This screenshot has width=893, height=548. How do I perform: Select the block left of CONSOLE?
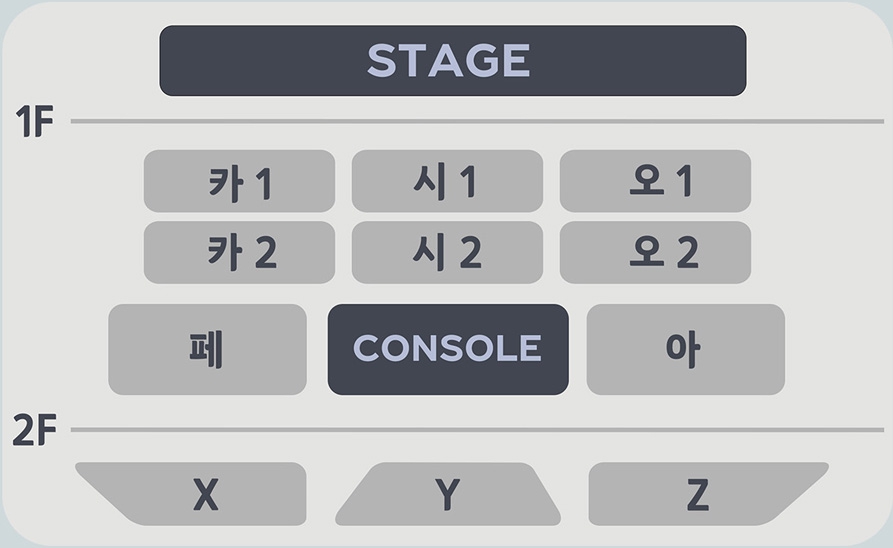(207, 349)
